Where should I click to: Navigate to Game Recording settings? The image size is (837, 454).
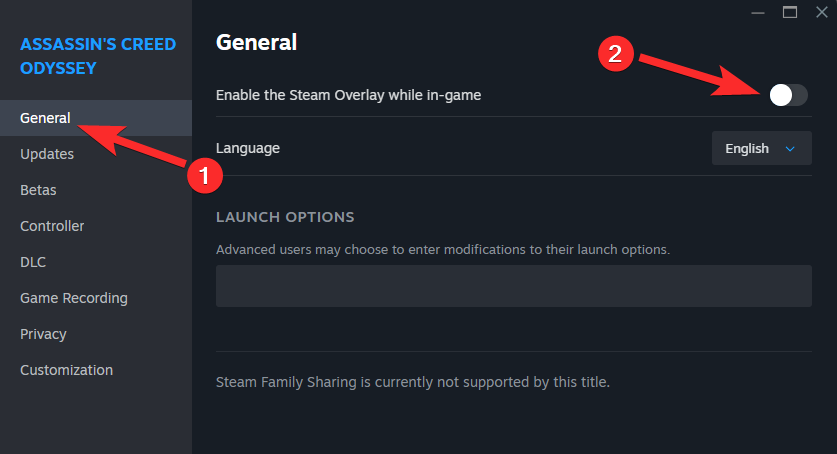tap(74, 298)
